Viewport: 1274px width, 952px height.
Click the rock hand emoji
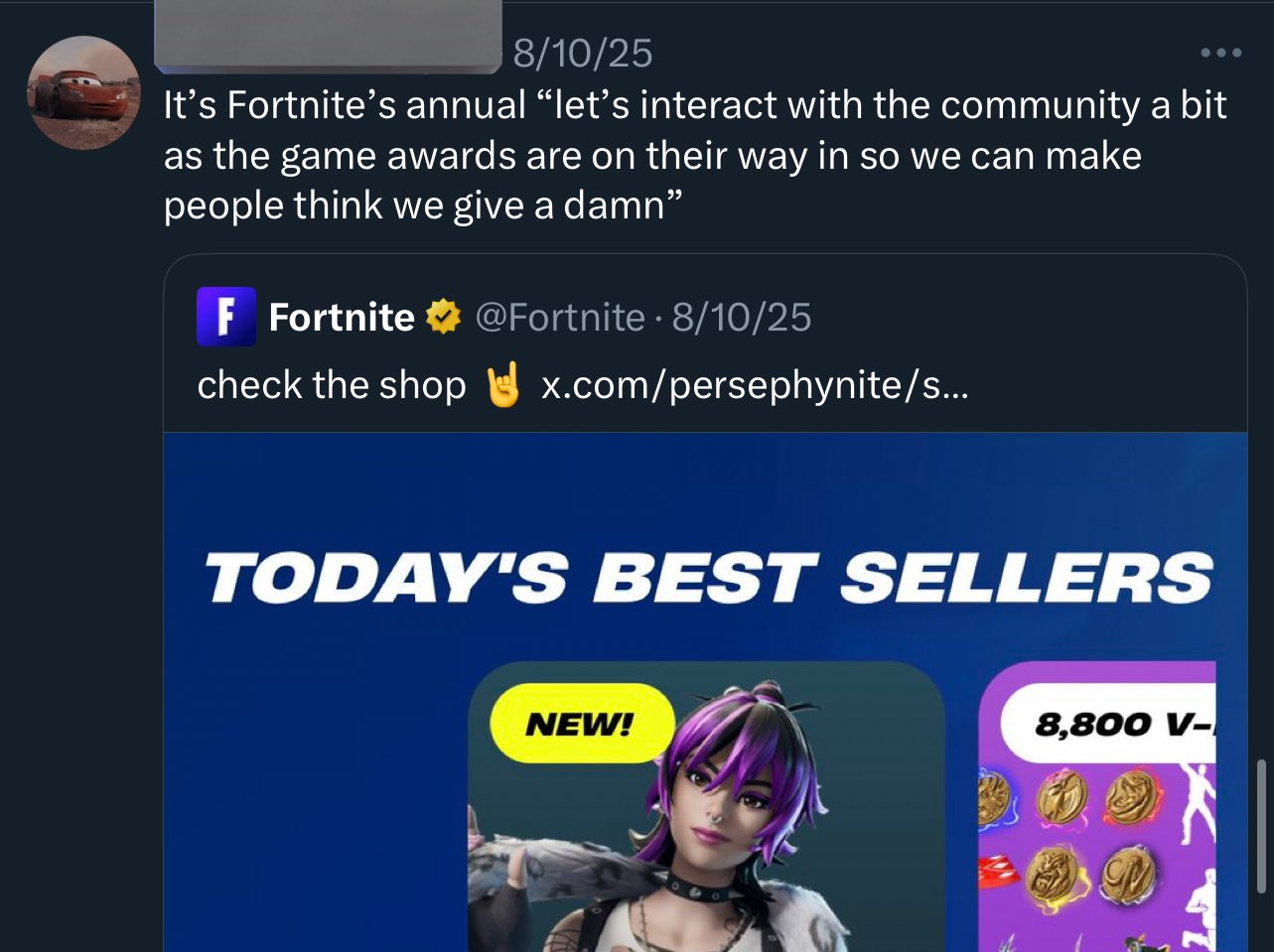(503, 385)
